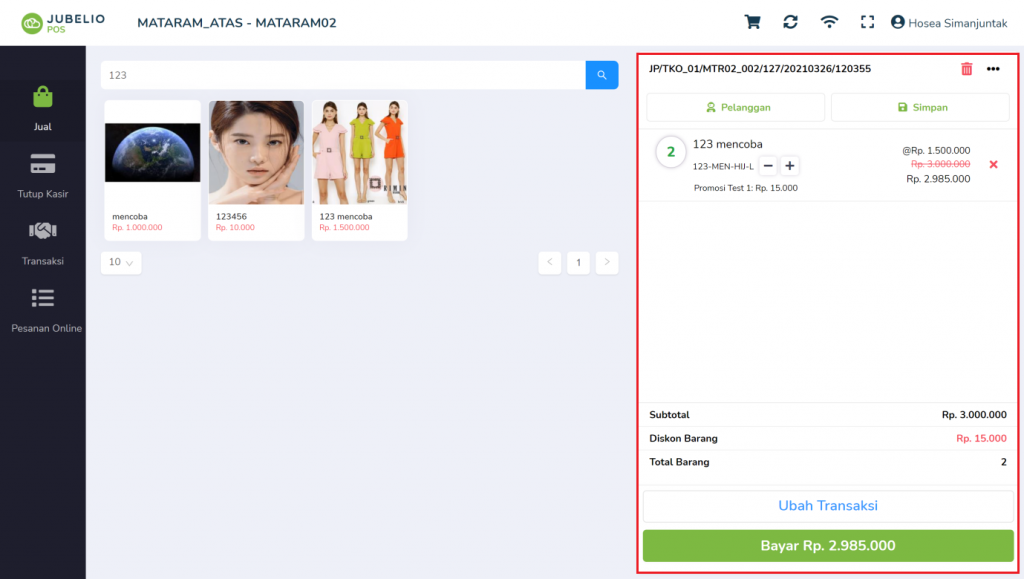Image resolution: width=1024 pixels, height=579 pixels.
Task: Click the Bayar Rp. 2.985.000 button
Action: [x=828, y=546]
